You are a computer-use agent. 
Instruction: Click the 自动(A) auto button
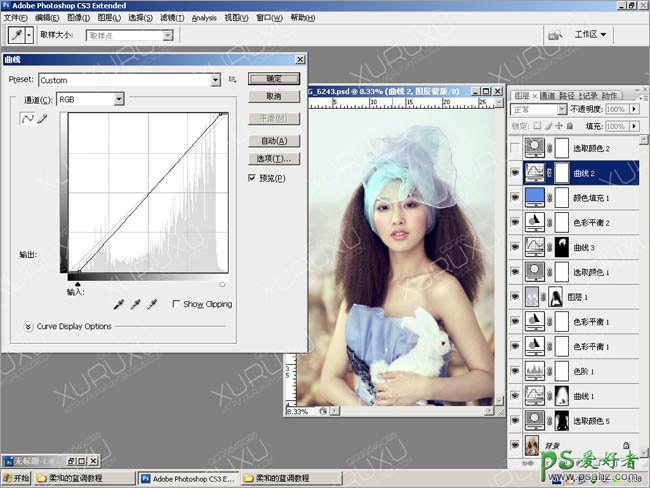[273, 141]
